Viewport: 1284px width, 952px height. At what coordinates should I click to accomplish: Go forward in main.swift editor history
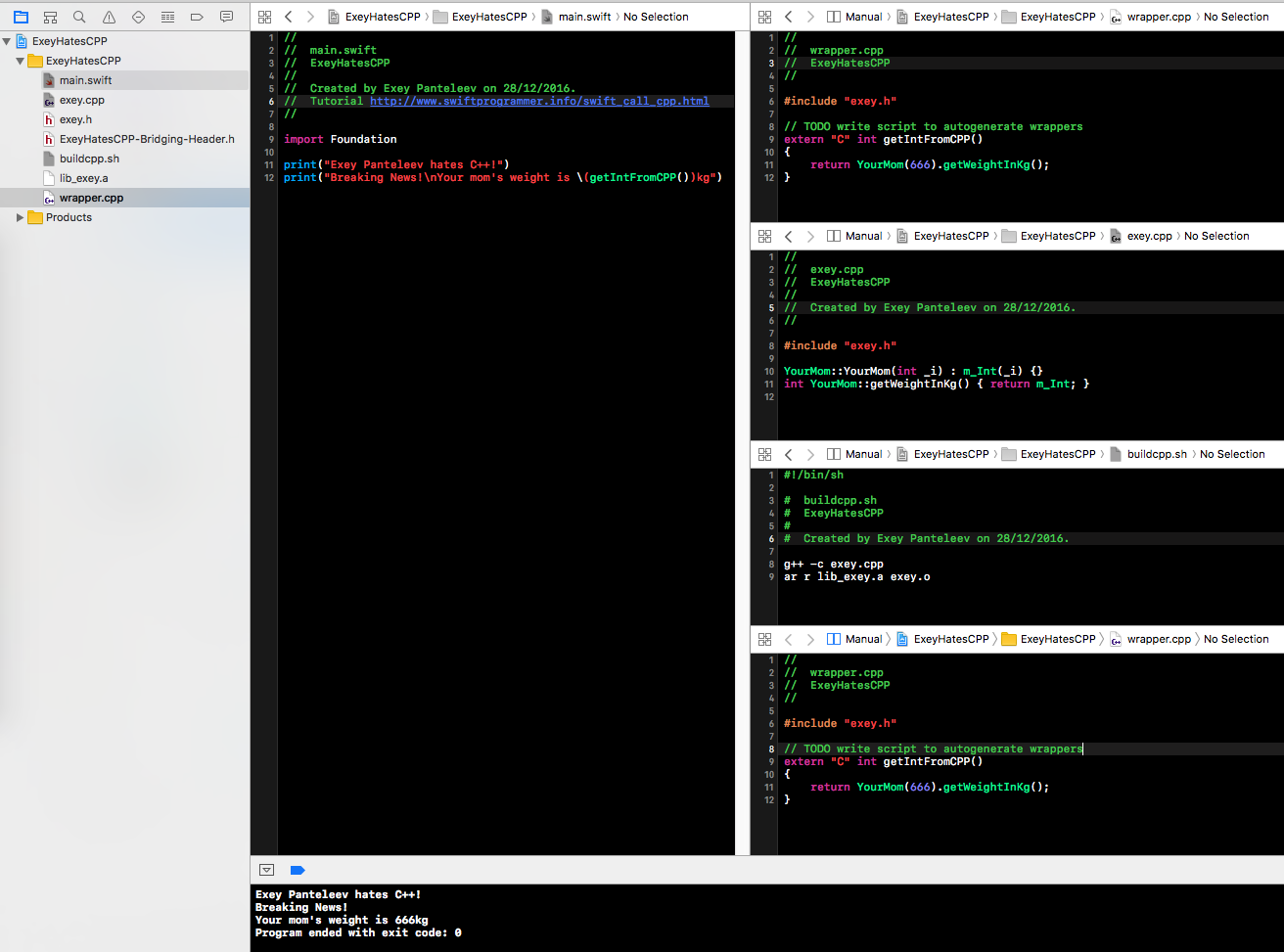point(310,17)
